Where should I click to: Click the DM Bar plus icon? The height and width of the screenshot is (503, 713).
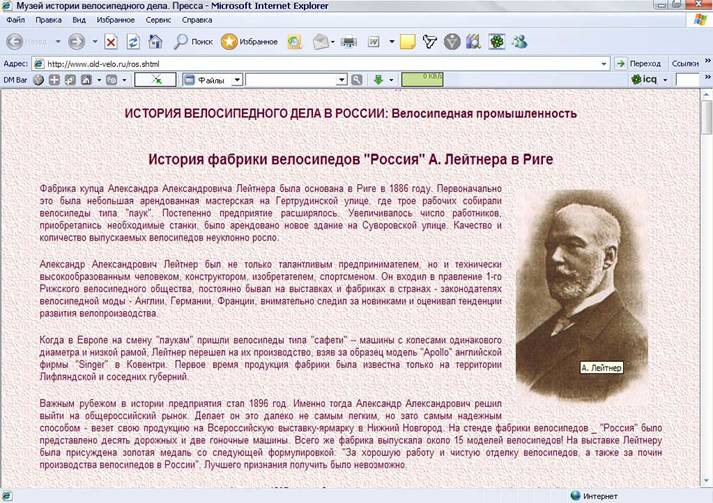tap(55, 80)
